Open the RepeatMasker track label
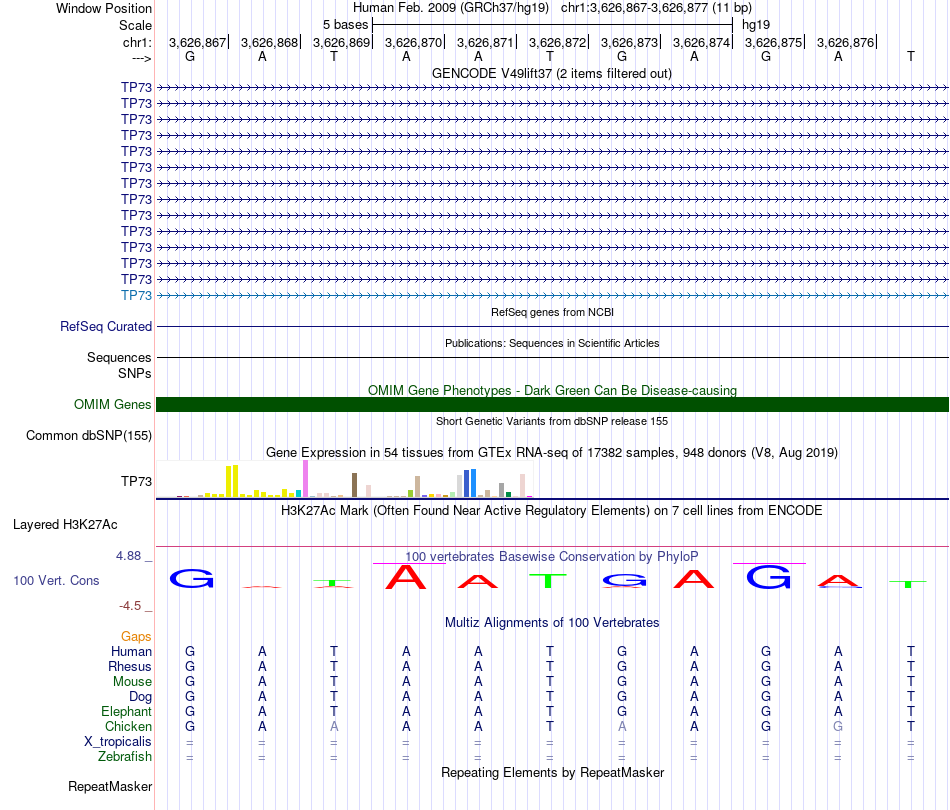Screen dimensions: 950x810 (x=110, y=786)
